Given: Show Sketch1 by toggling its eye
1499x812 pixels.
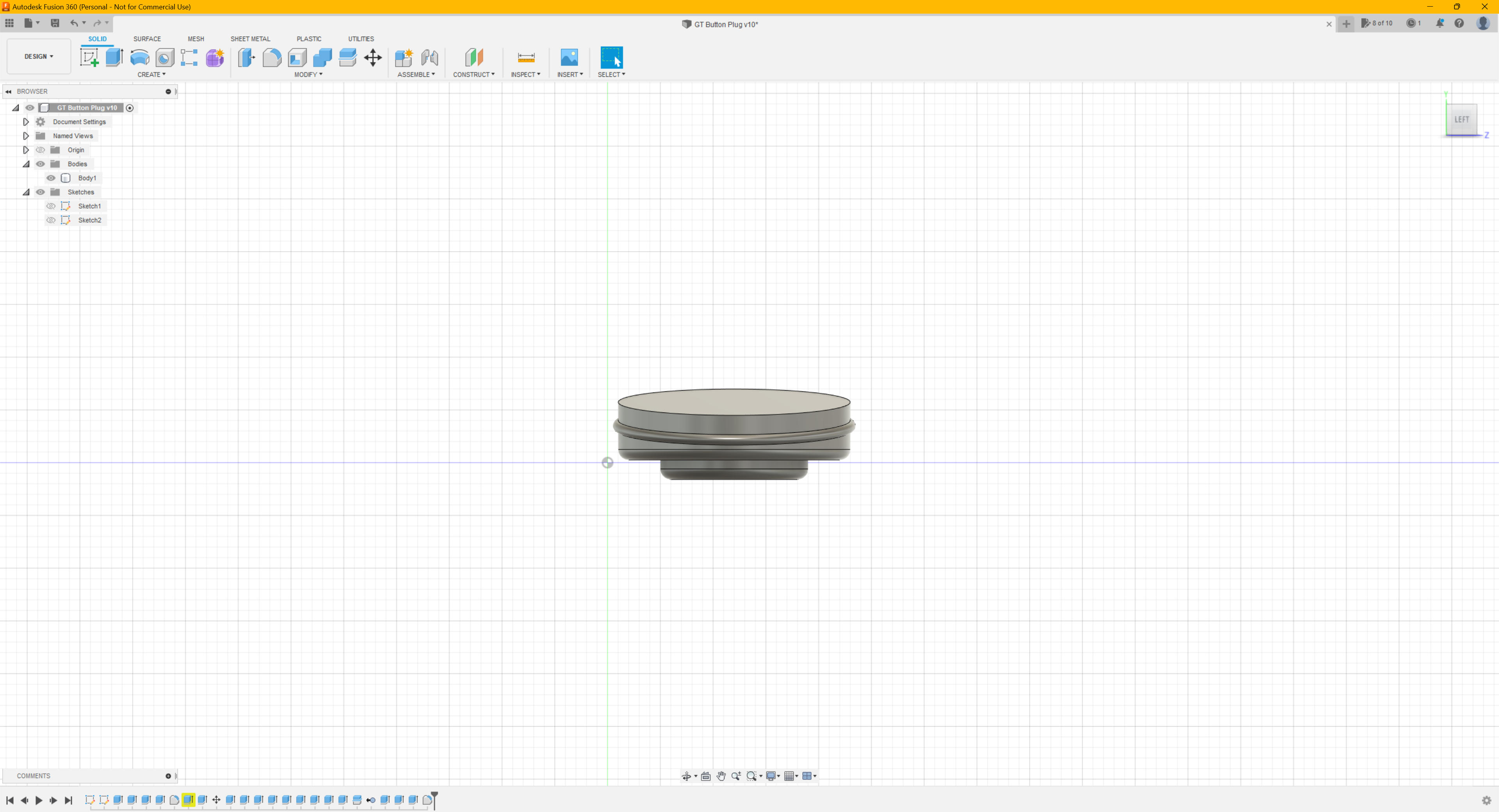Looking at the screenshot, I should coord(51,206).
